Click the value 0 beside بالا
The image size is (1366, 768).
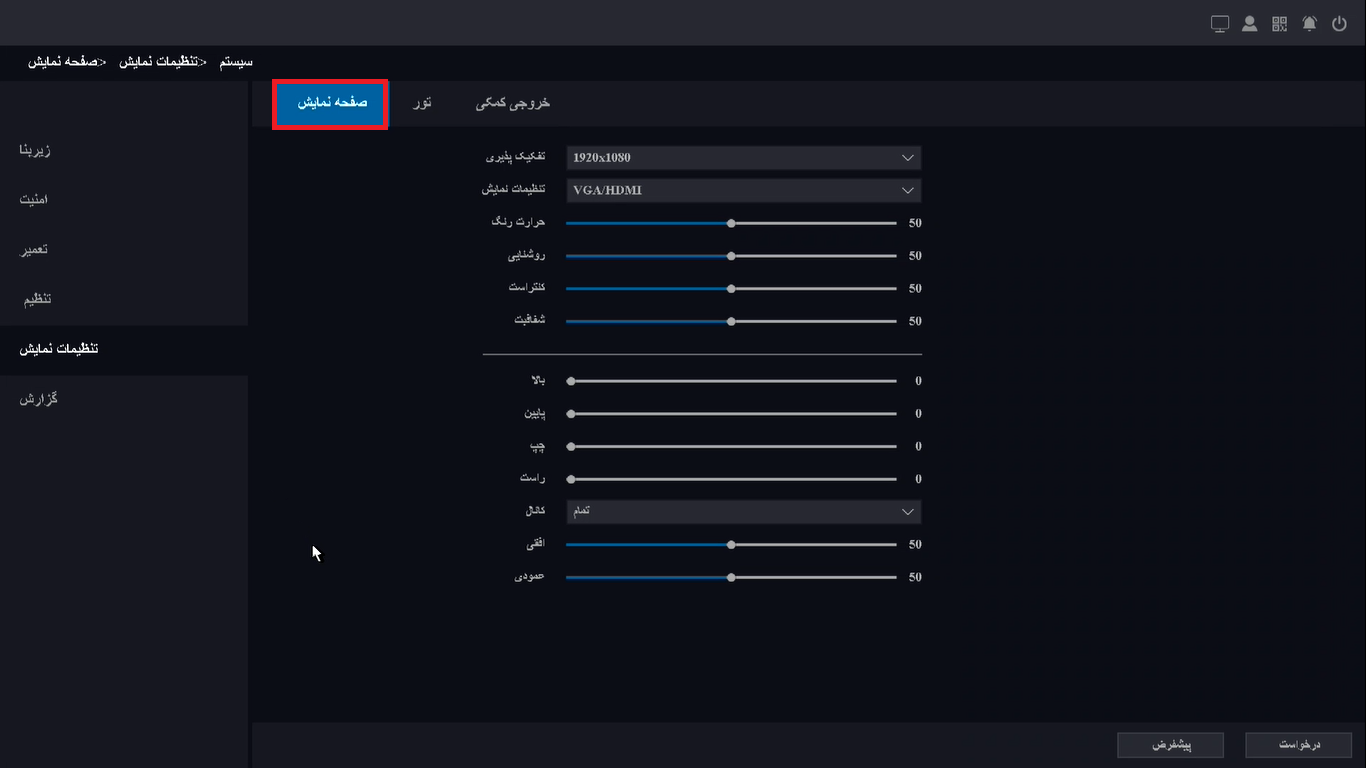[x=918, y=381]
